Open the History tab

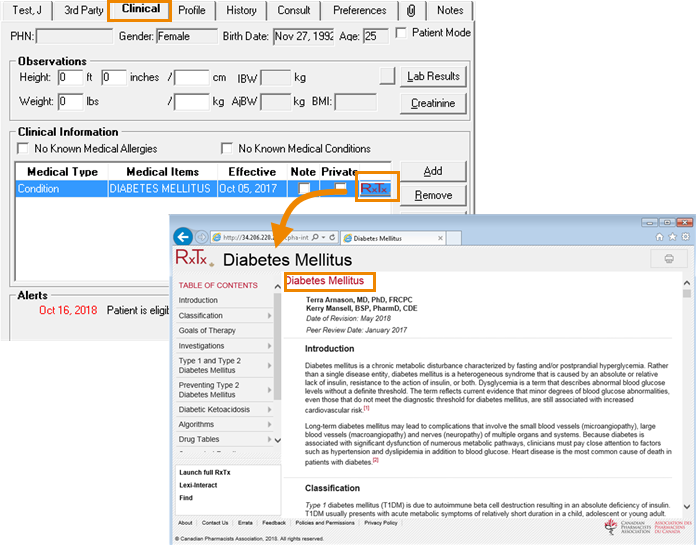point(241,11)
